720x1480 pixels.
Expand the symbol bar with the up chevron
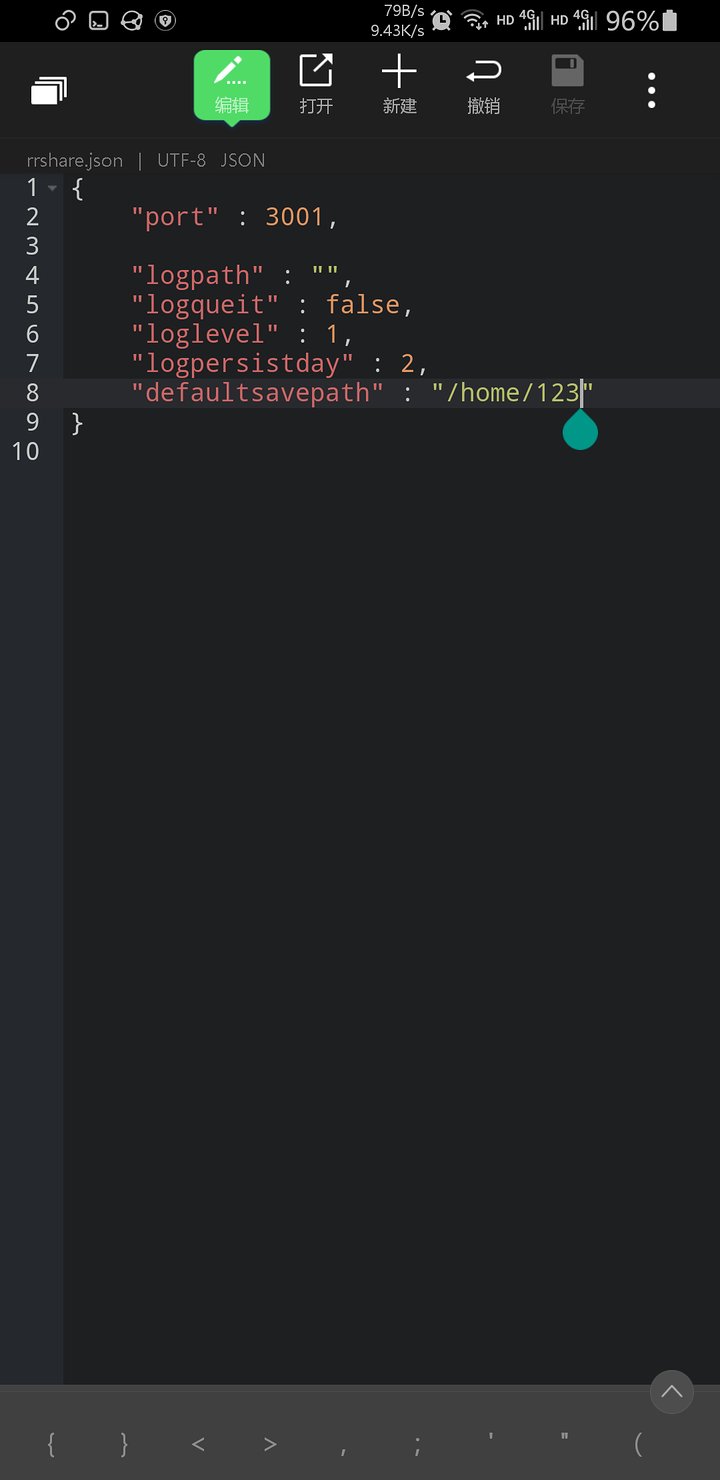pos(672,1391)
